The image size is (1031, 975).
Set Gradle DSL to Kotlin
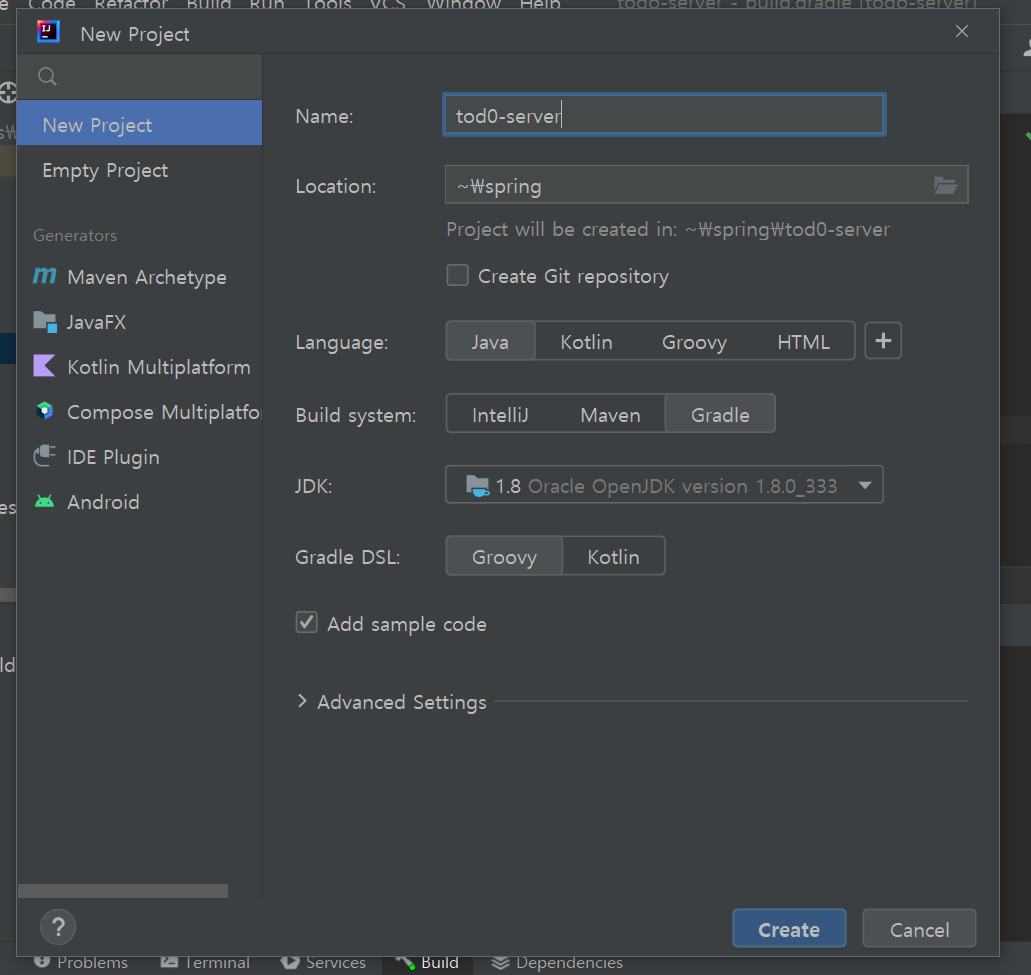[x=613, y=556]
